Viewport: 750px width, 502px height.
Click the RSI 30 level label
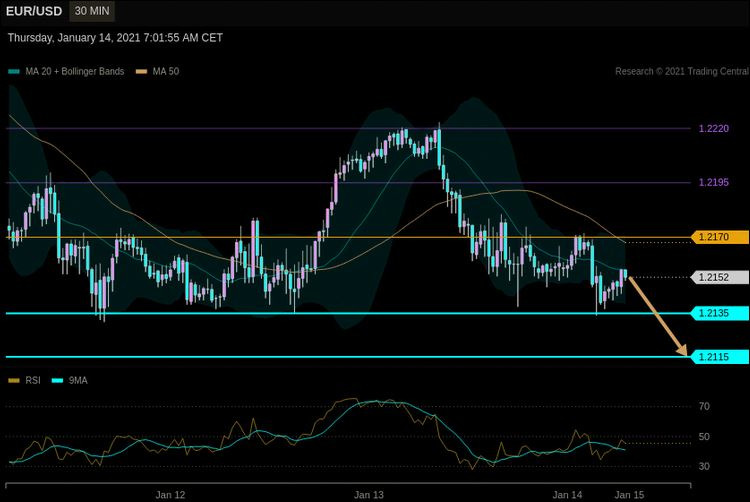tap(704, 466)
